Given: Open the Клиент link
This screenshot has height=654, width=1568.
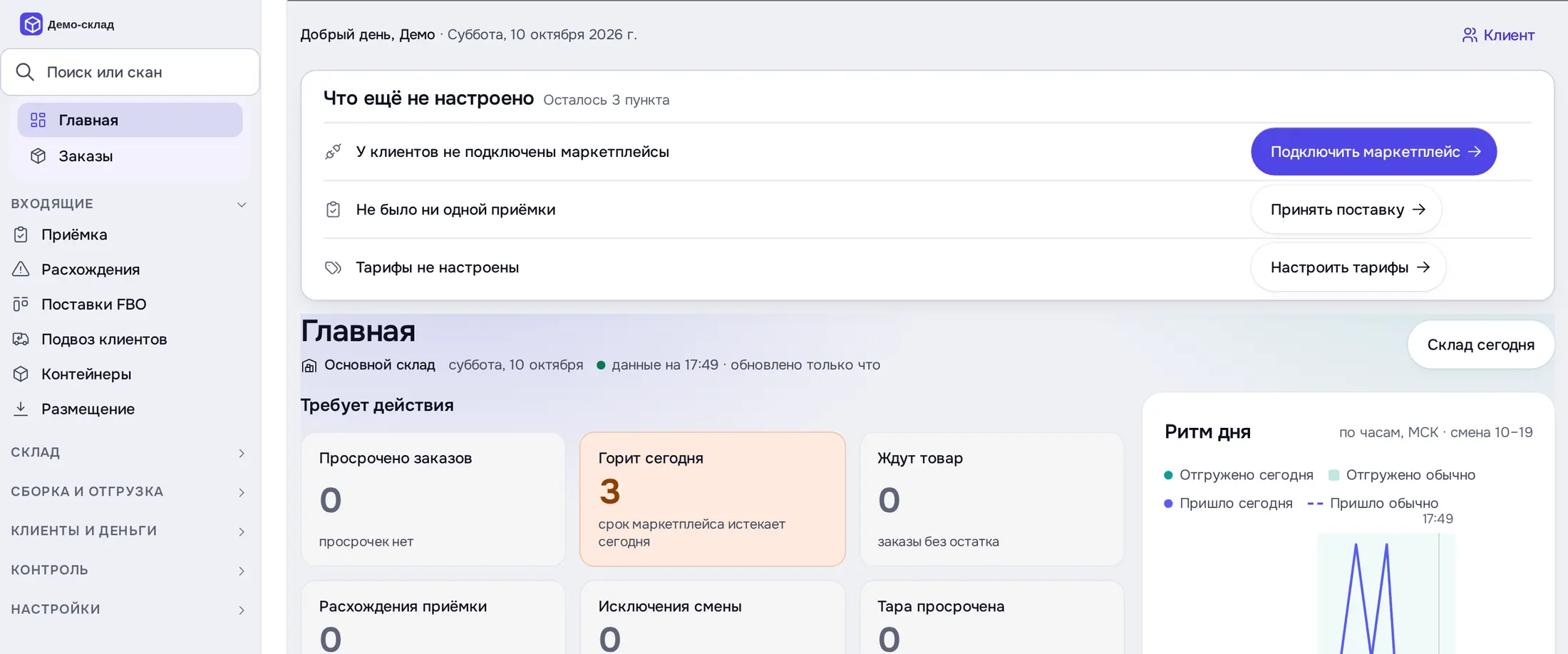Looking at the screenshot, I should (1498, 35).
